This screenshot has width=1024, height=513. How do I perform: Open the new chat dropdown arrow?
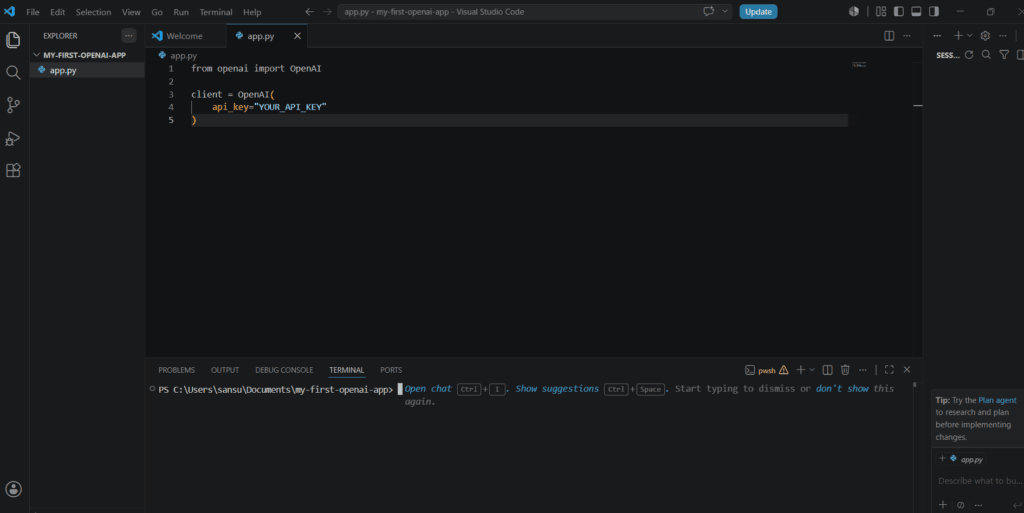click(x=970, y=36)
